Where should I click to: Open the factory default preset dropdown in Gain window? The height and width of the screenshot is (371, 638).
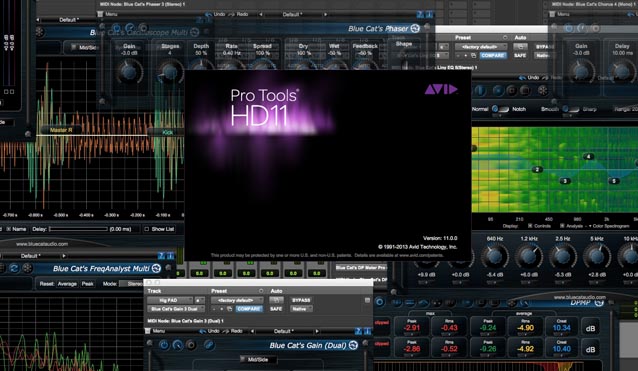pyautogui.click(x=237, y=300)
